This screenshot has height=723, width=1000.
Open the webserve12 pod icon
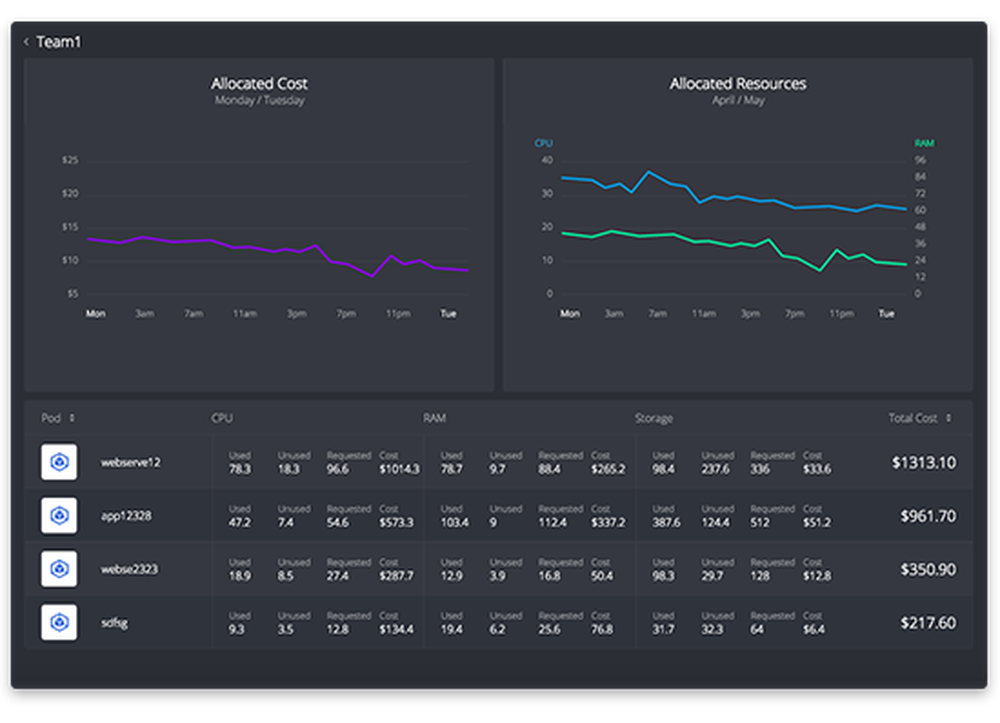[x=59, y=462]
